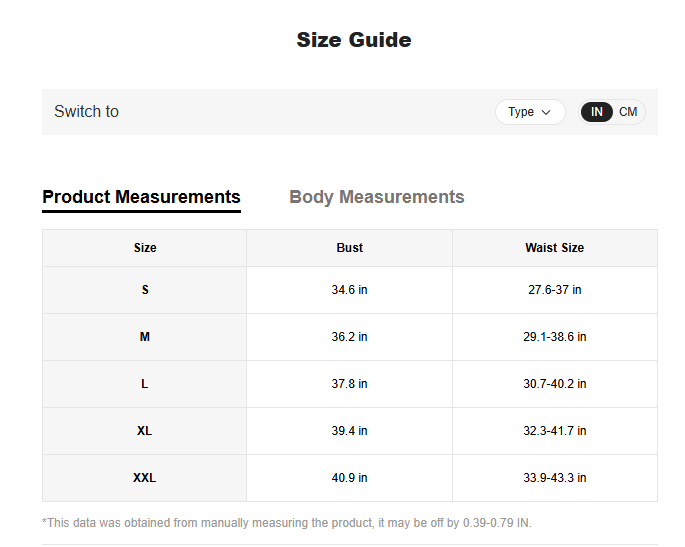Click the Size Guide heading
Viewport: 685px width, 547px height.
[x=354, y=40]
